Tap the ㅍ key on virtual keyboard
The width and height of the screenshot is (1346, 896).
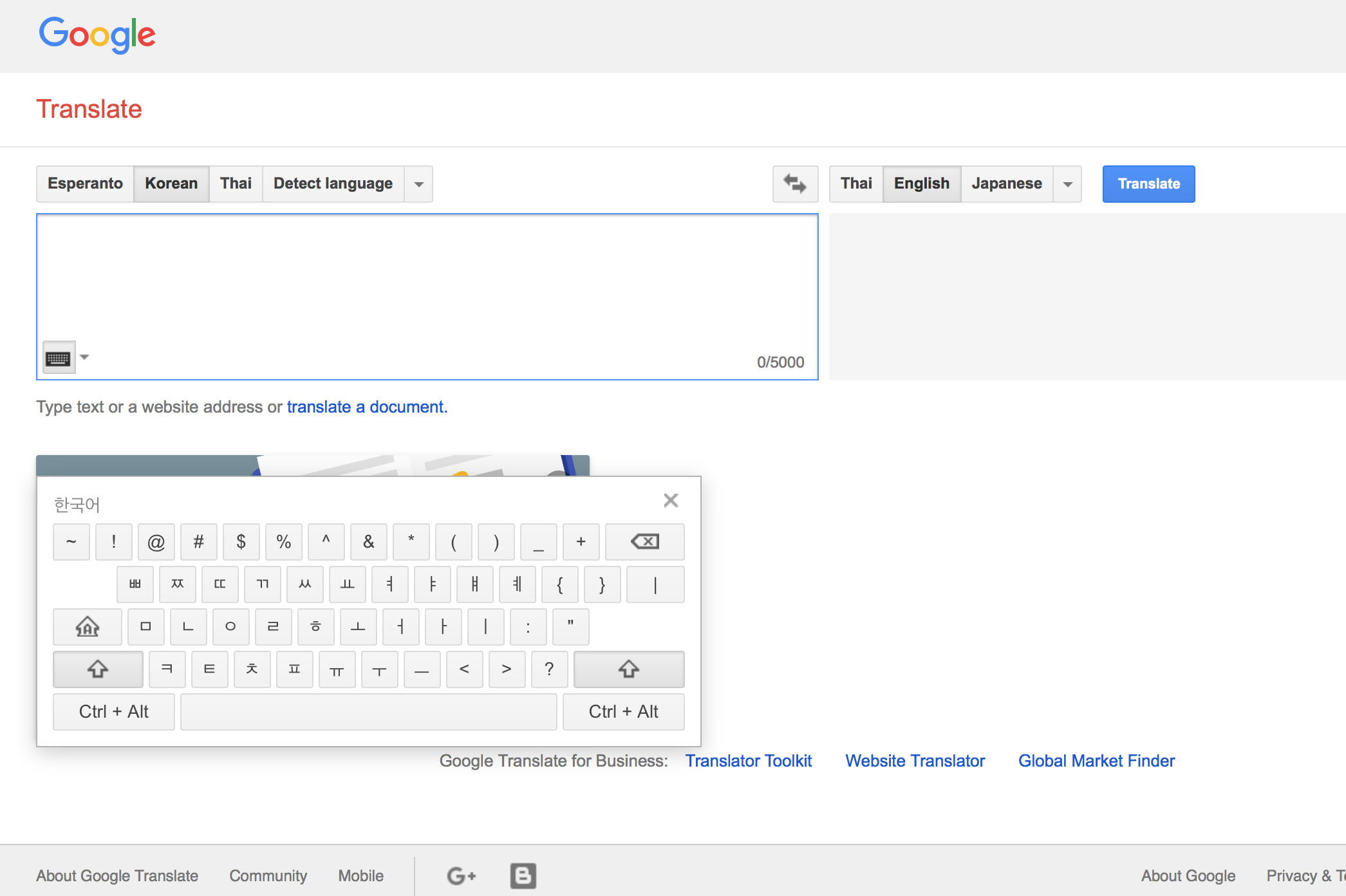click(x=295, y=669)
